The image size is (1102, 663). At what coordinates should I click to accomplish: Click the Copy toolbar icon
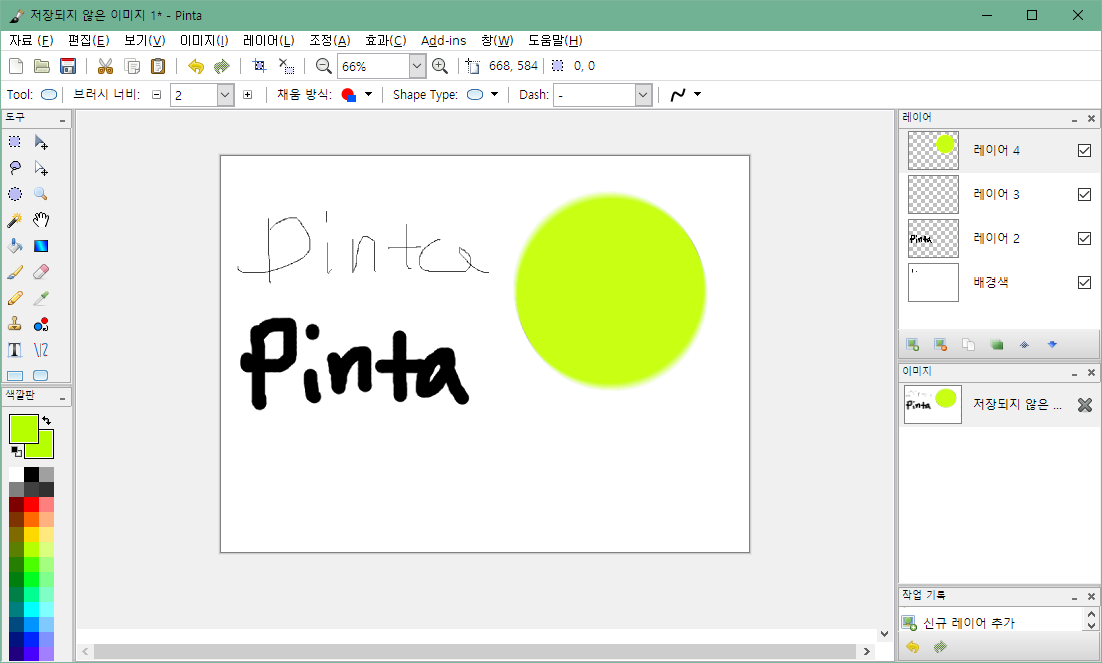132,66
